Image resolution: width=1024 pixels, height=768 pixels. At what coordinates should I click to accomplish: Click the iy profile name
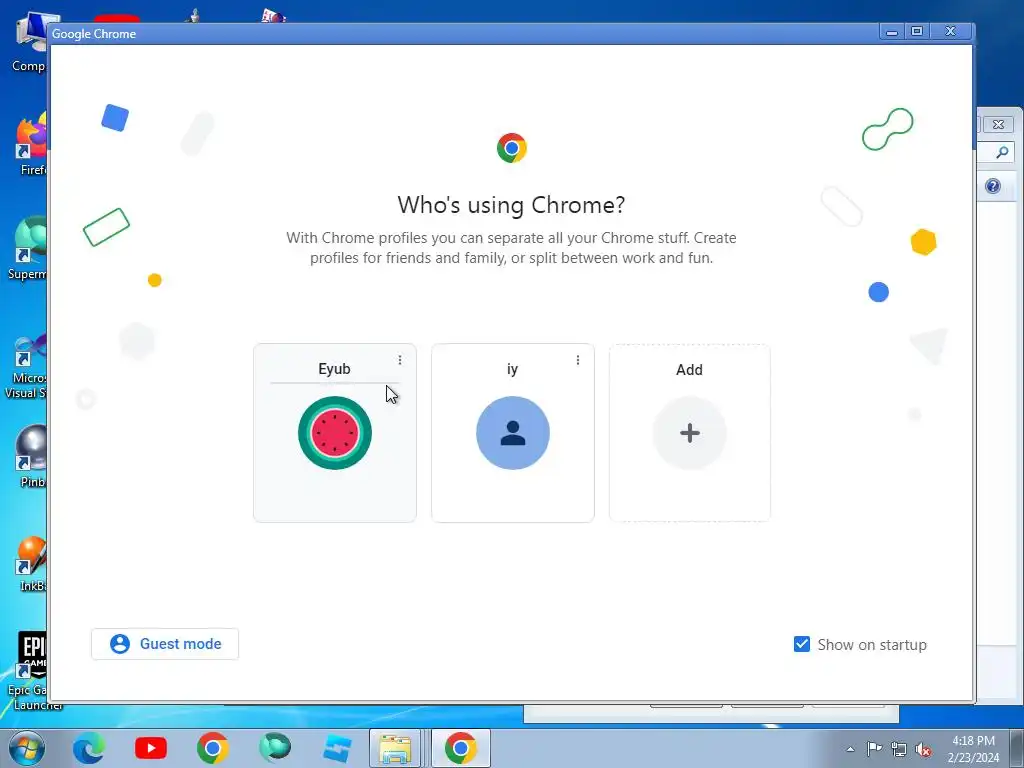(x=512, y=369)
